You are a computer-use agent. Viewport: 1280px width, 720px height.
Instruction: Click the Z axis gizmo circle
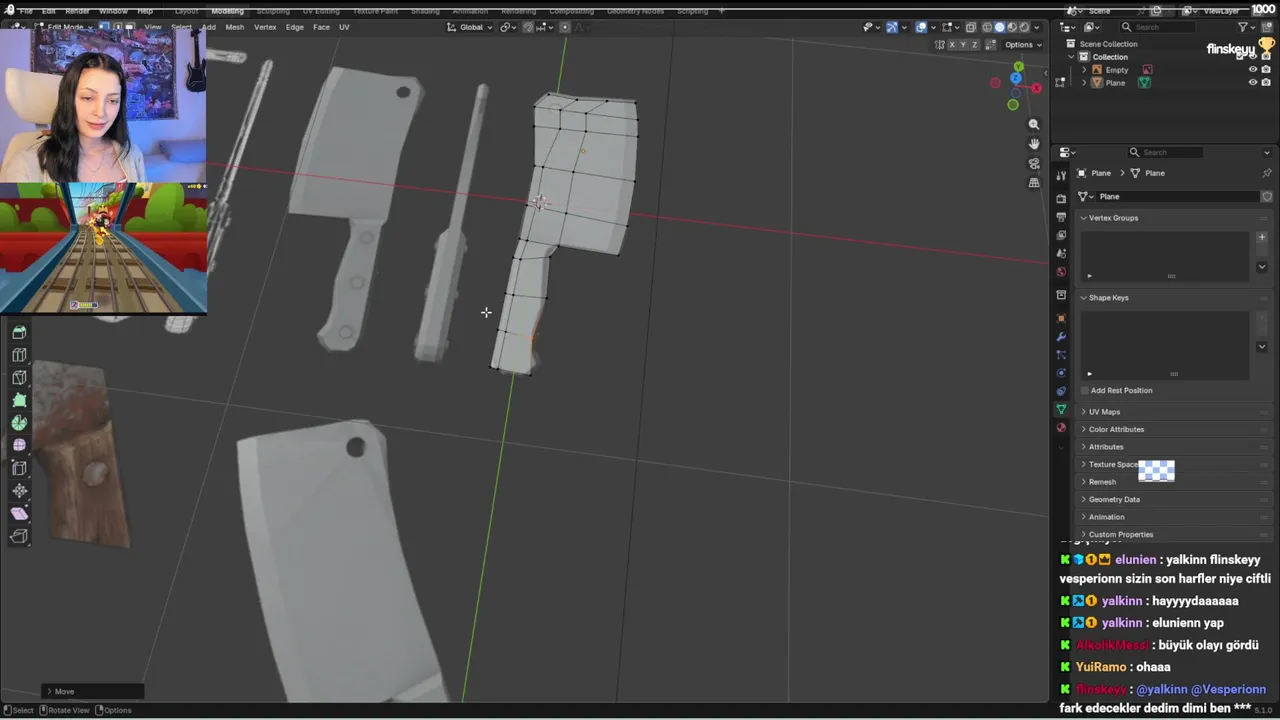(x=1016, y=78)
